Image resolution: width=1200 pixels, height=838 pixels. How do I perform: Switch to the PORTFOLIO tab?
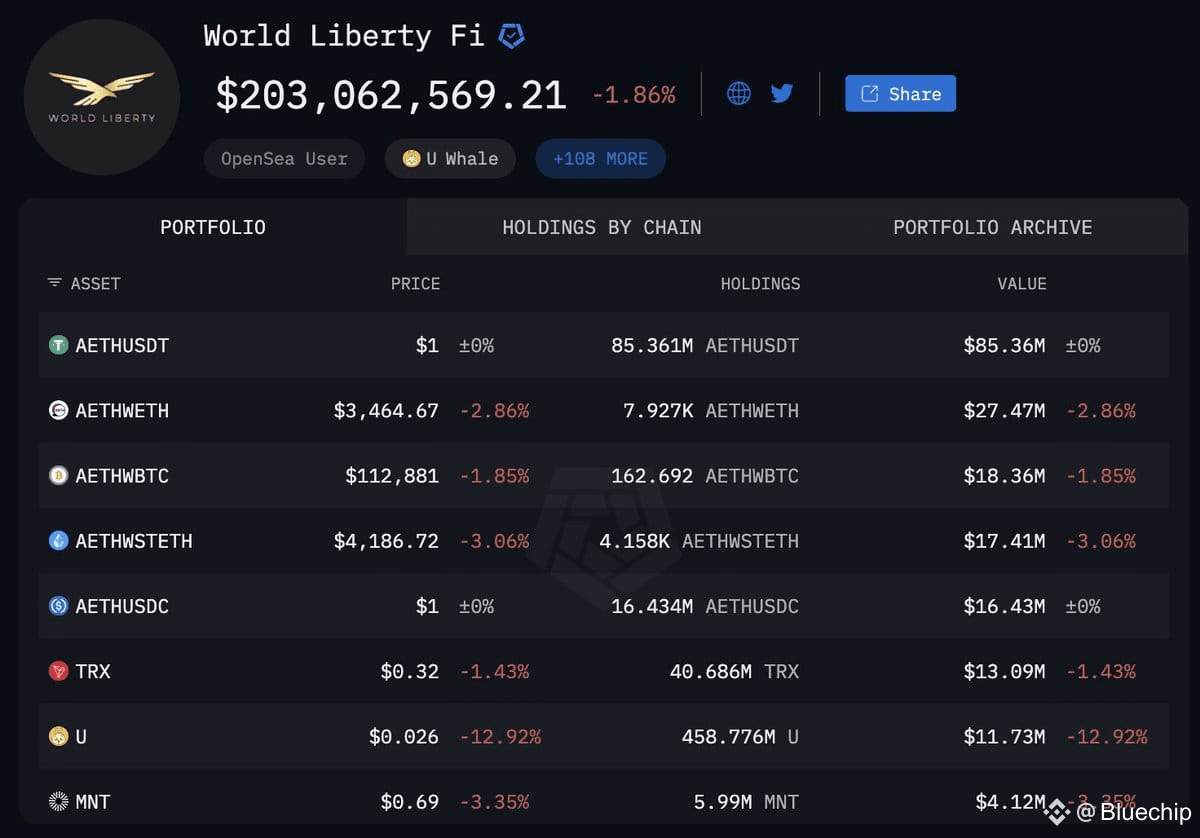213,227
